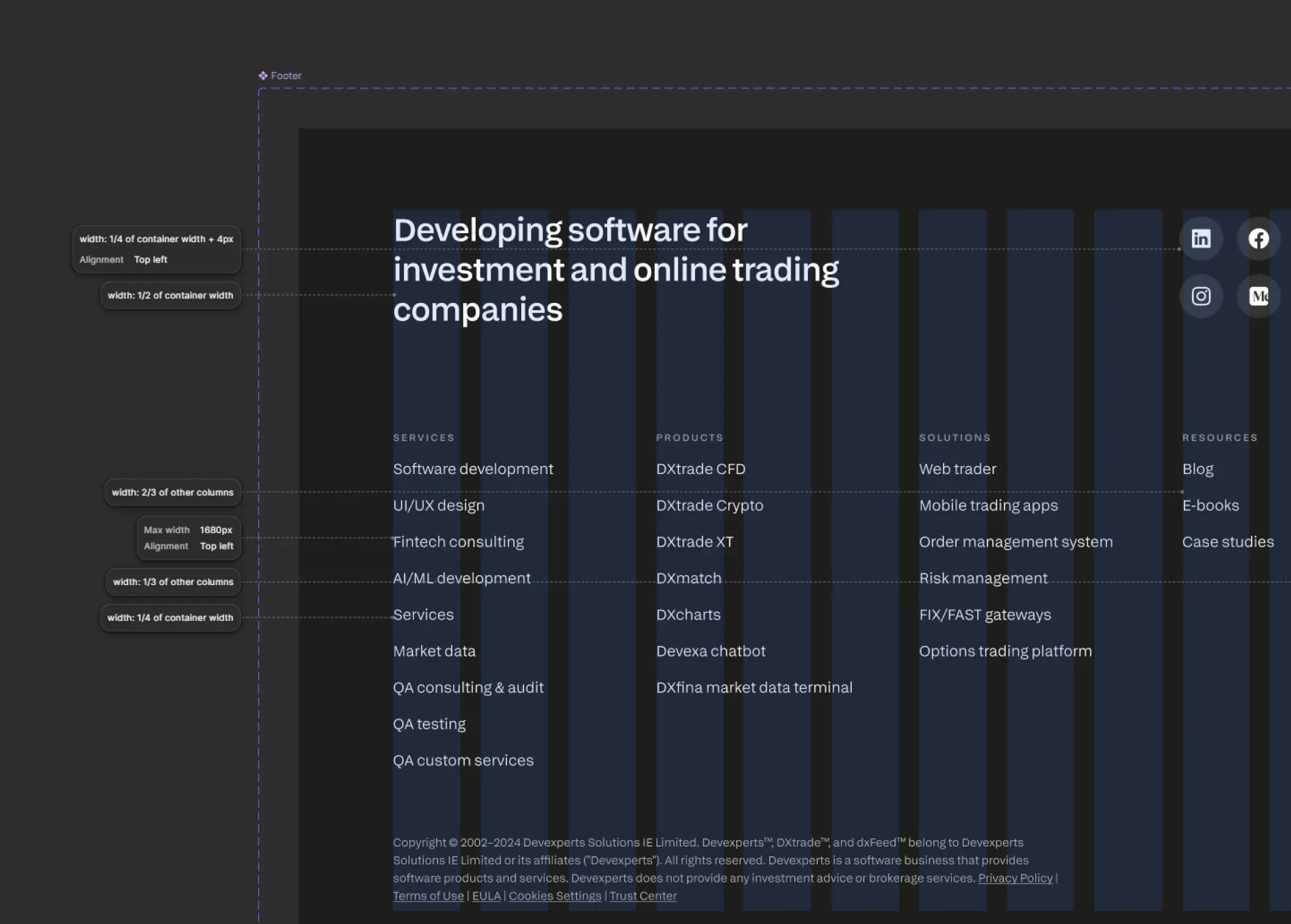Open the LinkedIn social icon
Image resolution: width=1291 pixels, height=924 pixels.
[x=1201, y=239]
